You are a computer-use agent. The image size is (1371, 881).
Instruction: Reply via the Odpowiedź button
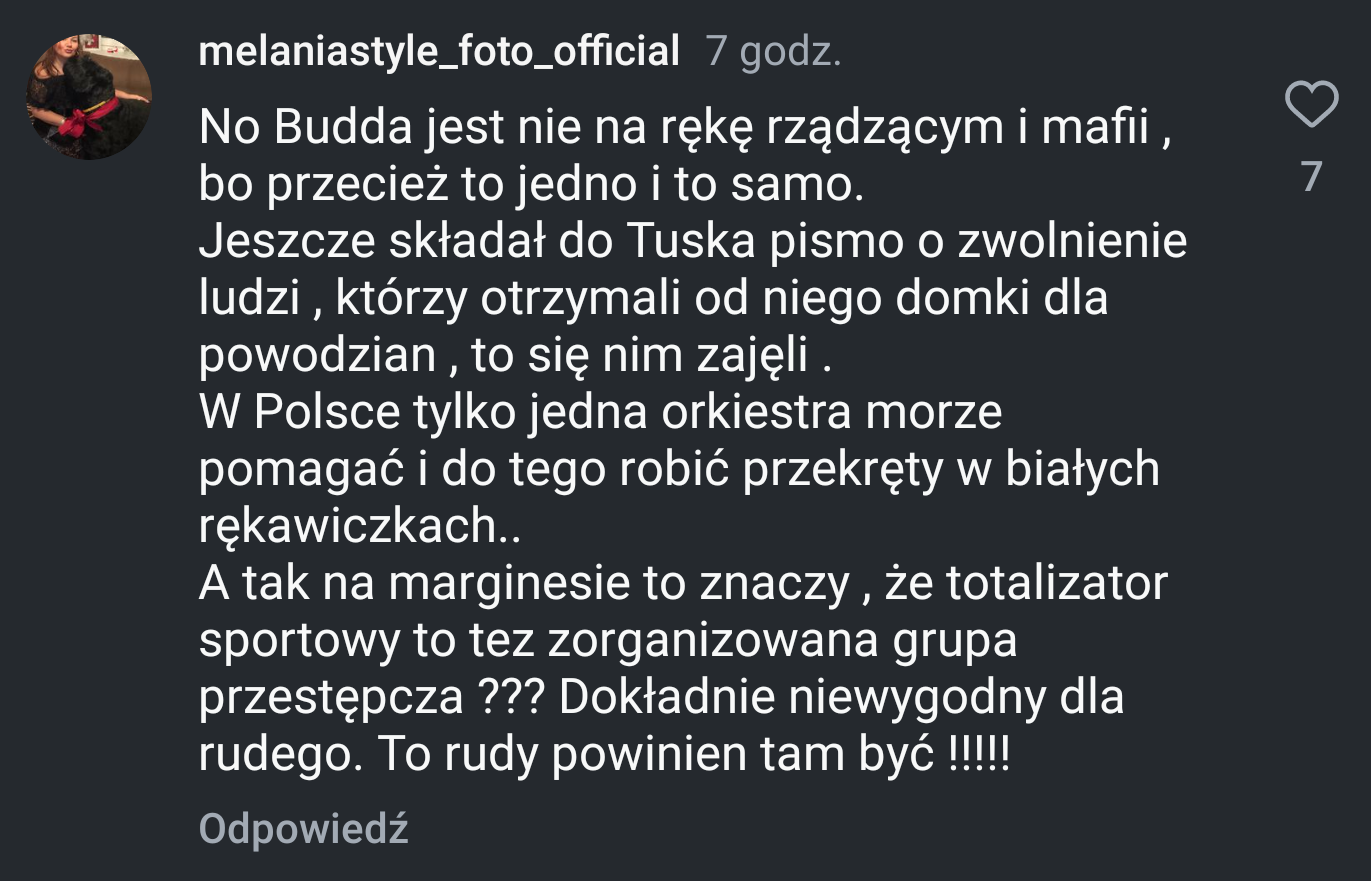303,829
